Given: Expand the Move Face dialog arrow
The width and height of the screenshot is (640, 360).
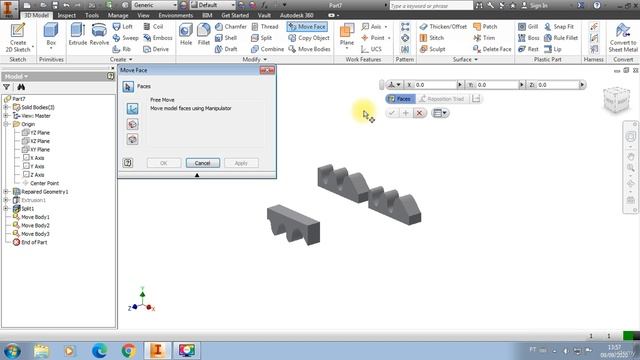Looking at the screenshot, I should (197, 175).
